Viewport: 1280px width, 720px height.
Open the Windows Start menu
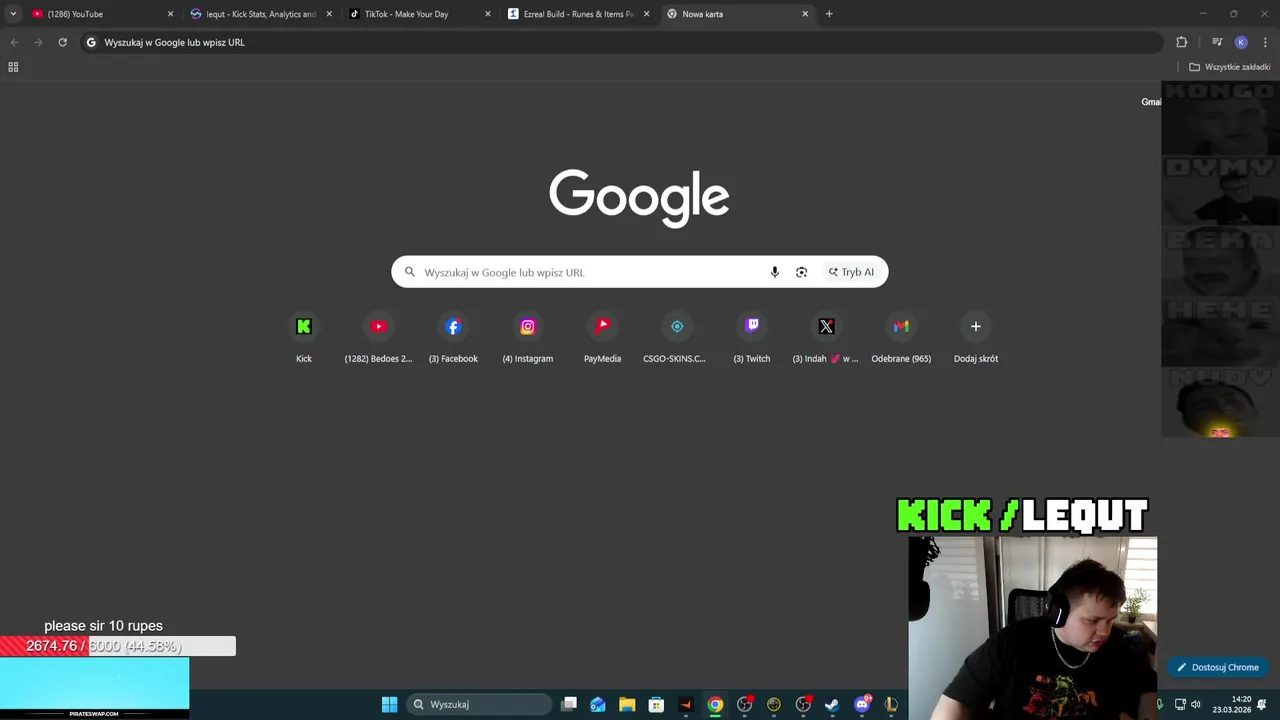(x=389, y=704)
